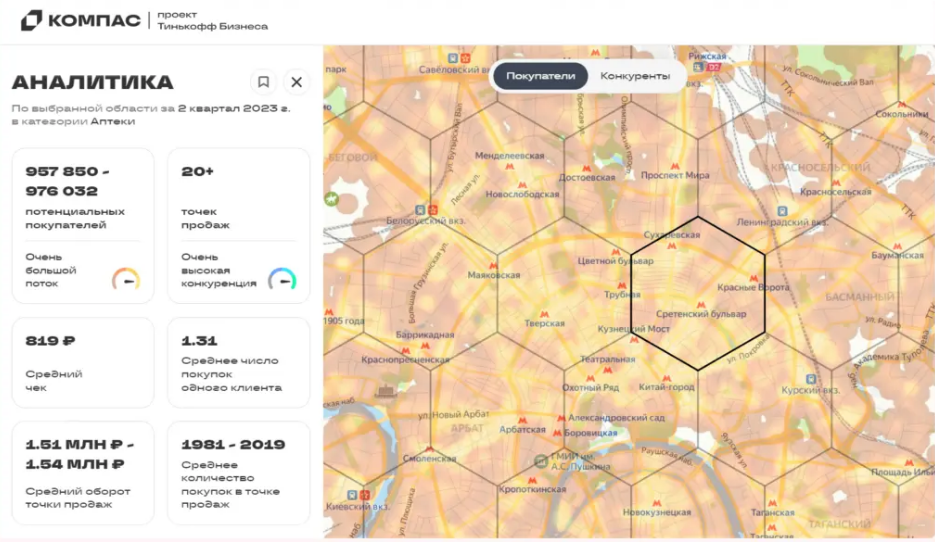Click the Компас logo icon
The width and height of the screenshot is (935, 542).
(x=32, y=20)
